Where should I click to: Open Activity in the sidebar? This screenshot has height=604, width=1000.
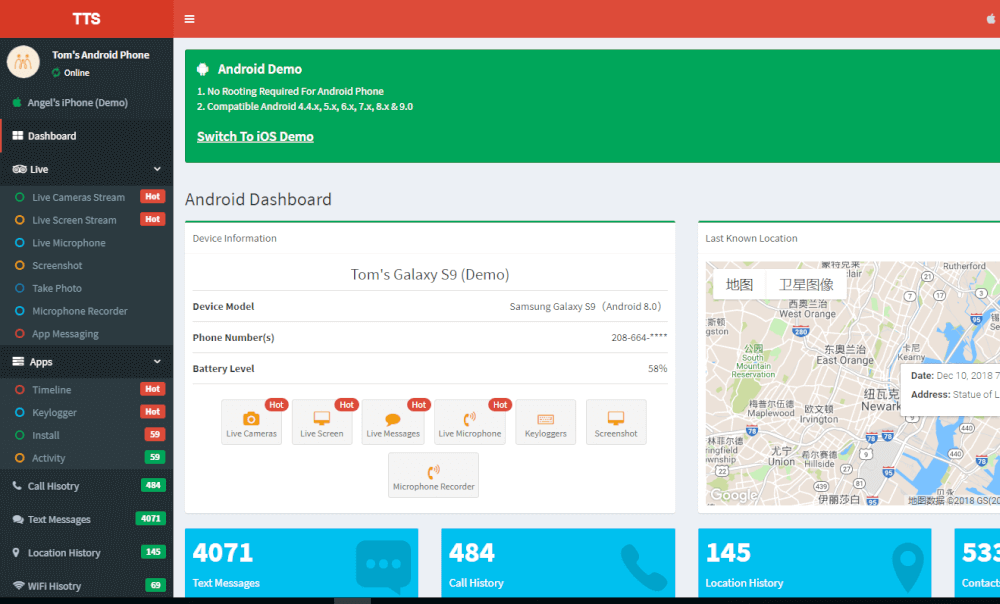pos(87,458)
